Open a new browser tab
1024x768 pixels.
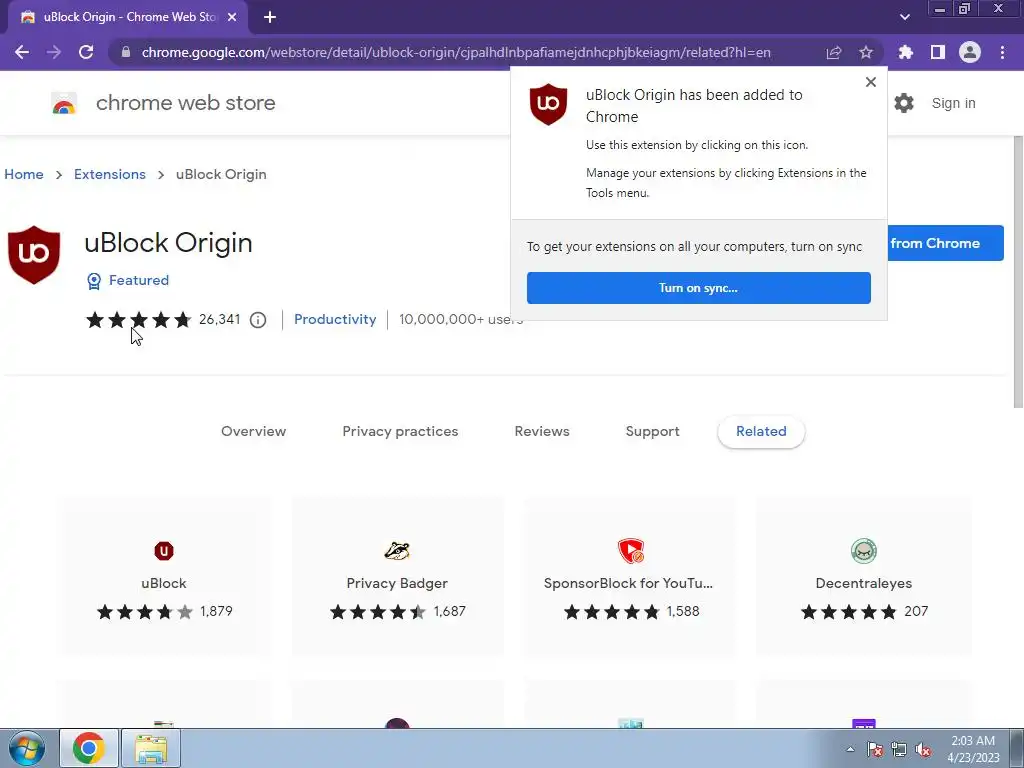click(x=270, y=17)
